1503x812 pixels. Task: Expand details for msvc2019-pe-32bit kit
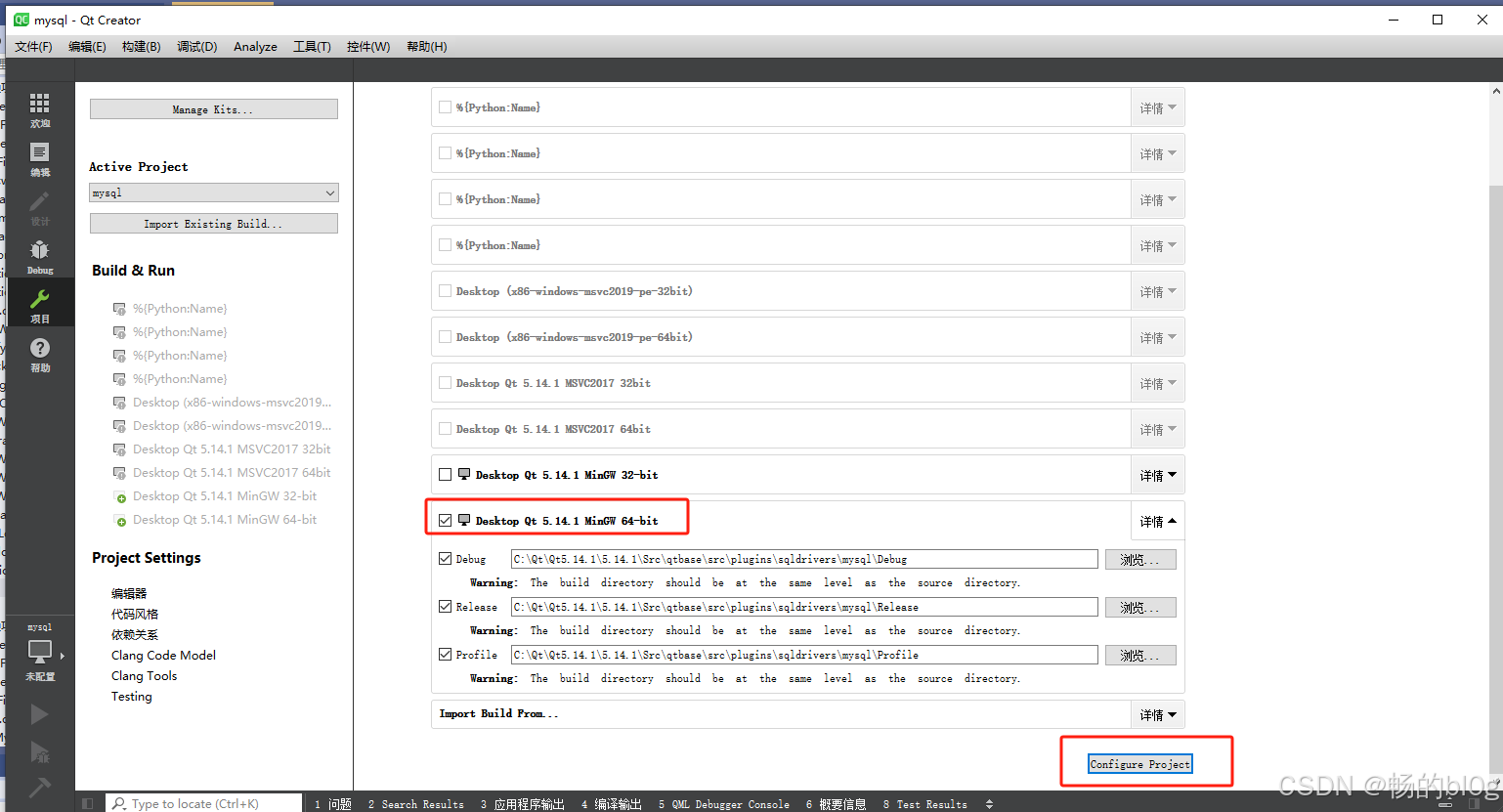[1158, 291]
